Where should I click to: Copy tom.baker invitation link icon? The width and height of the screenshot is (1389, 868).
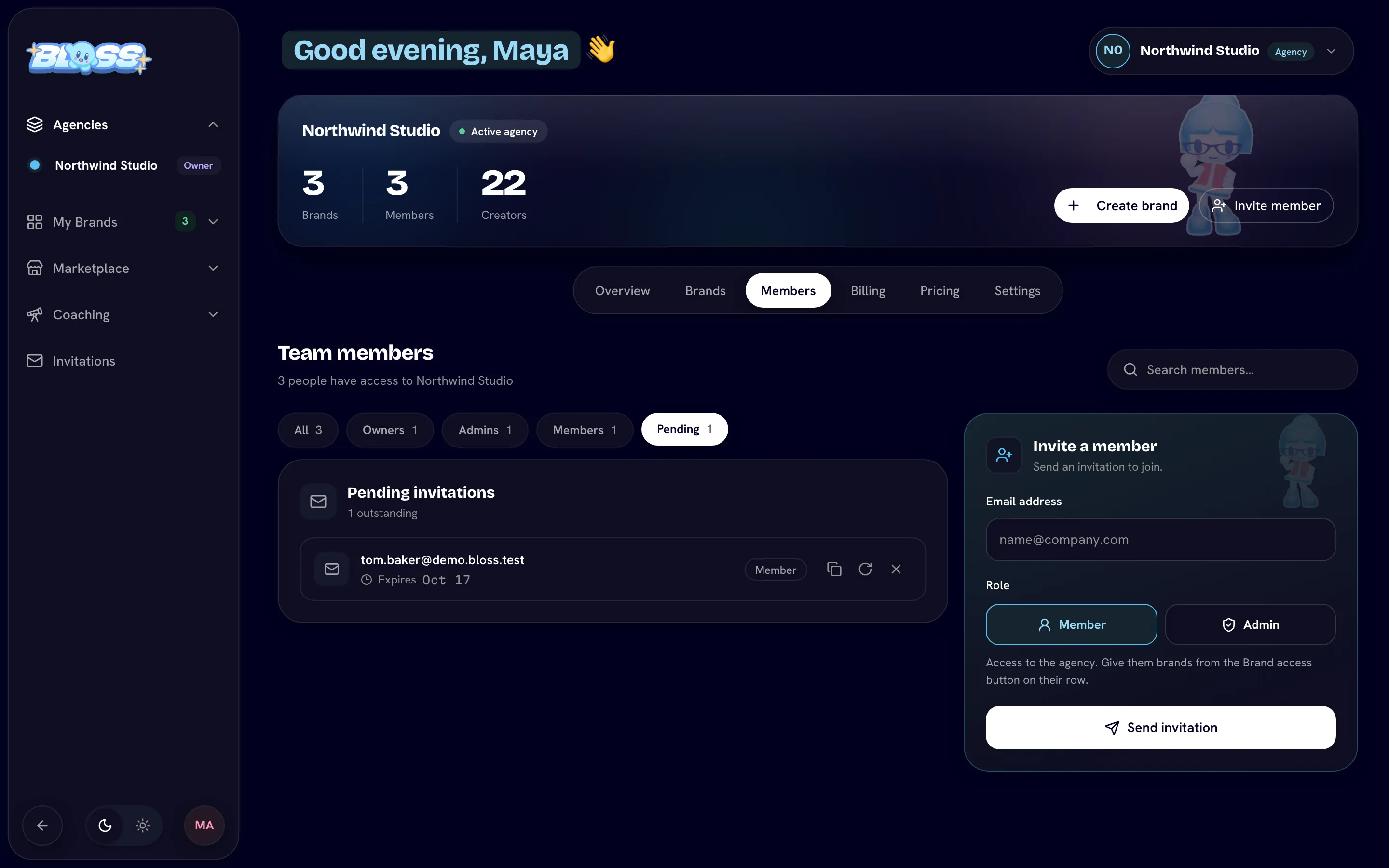click(x=834, y=569)
